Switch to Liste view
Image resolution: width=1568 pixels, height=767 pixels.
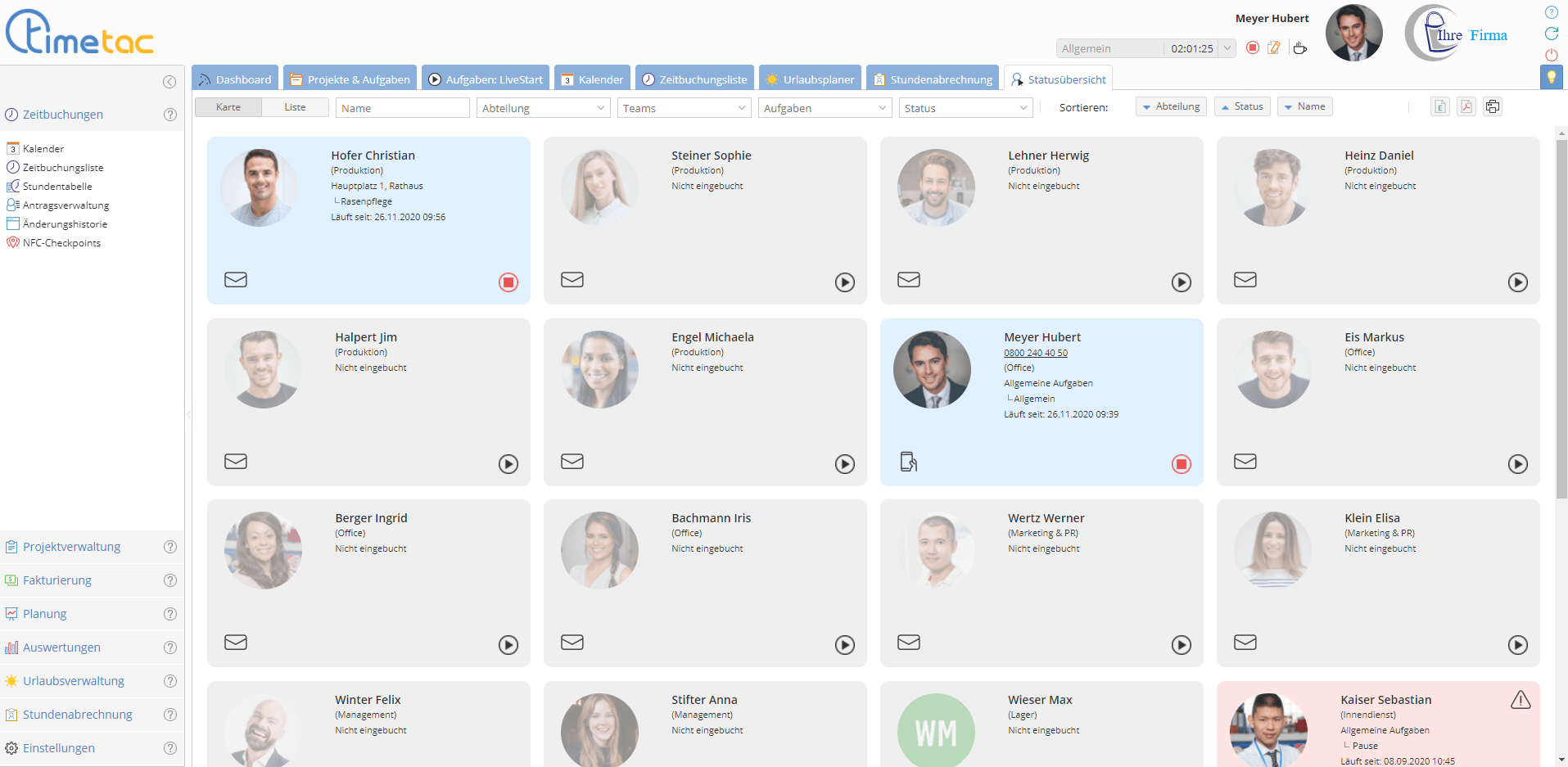pos(295,107)
